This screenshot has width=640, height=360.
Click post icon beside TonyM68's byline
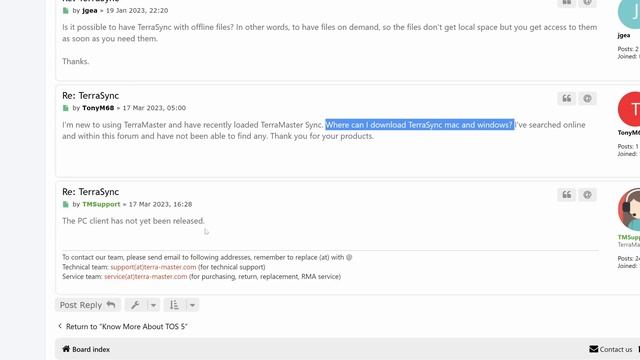[66, 108]
